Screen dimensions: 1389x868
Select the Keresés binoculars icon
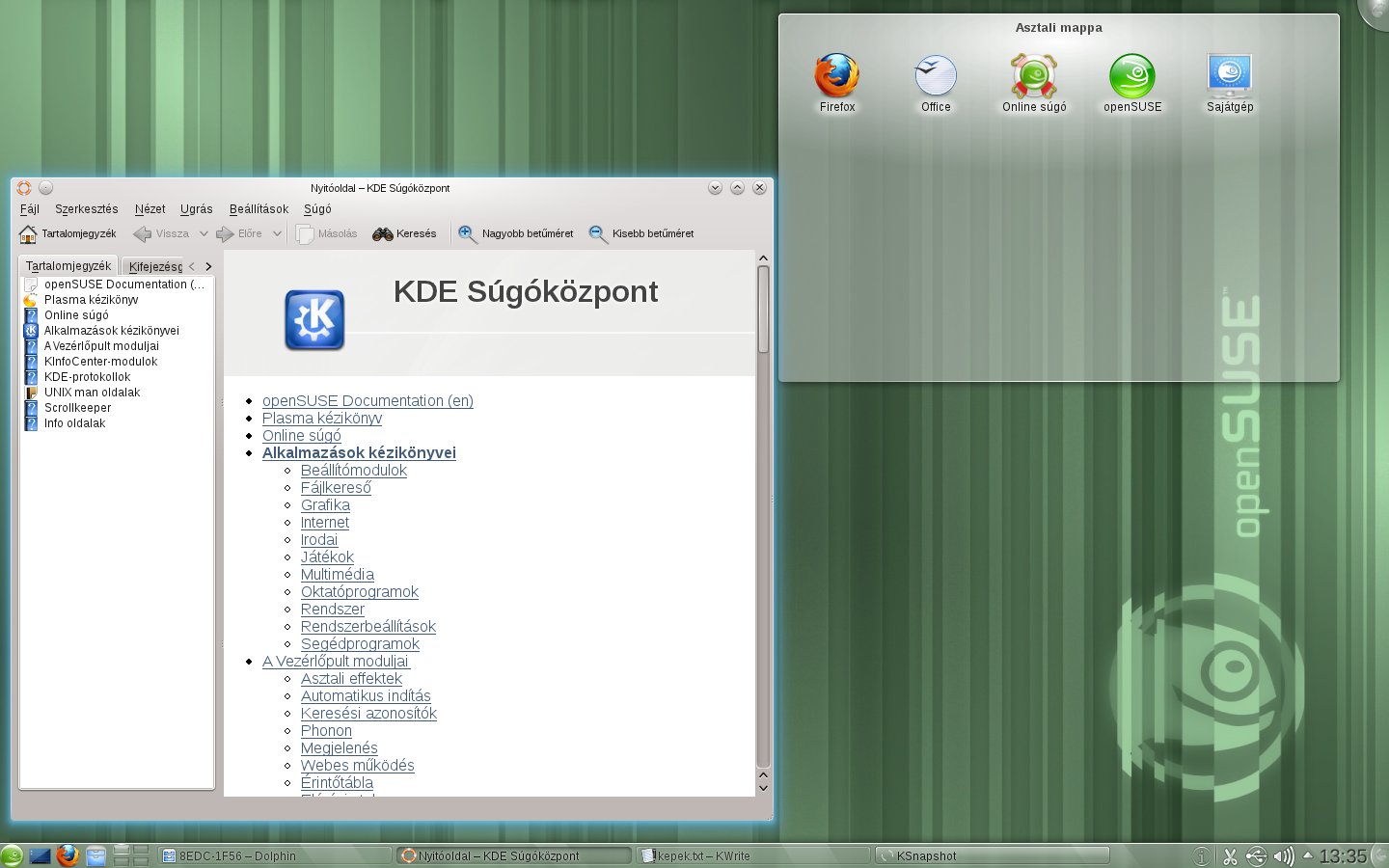tap(382, 232)
